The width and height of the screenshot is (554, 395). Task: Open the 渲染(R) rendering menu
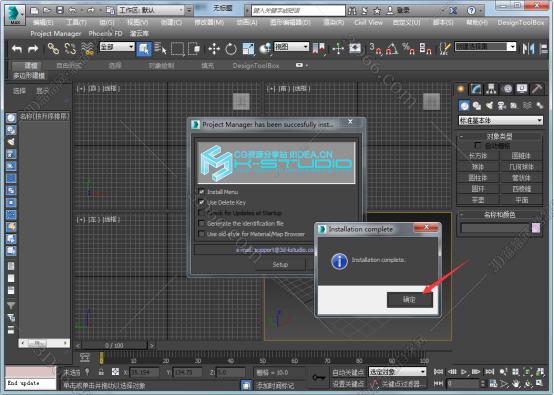(333, 22)
